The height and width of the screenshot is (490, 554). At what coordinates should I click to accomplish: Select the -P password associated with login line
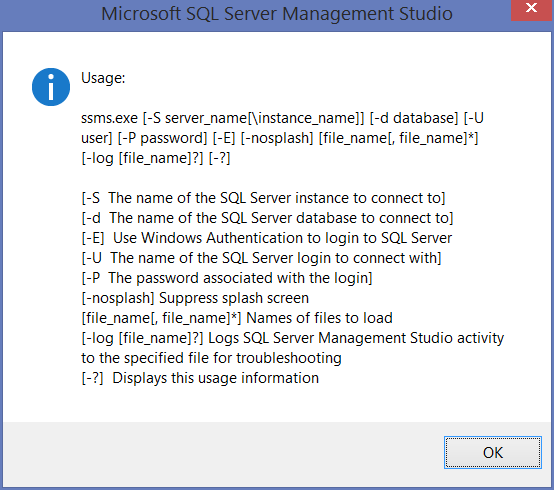[227, 278]
